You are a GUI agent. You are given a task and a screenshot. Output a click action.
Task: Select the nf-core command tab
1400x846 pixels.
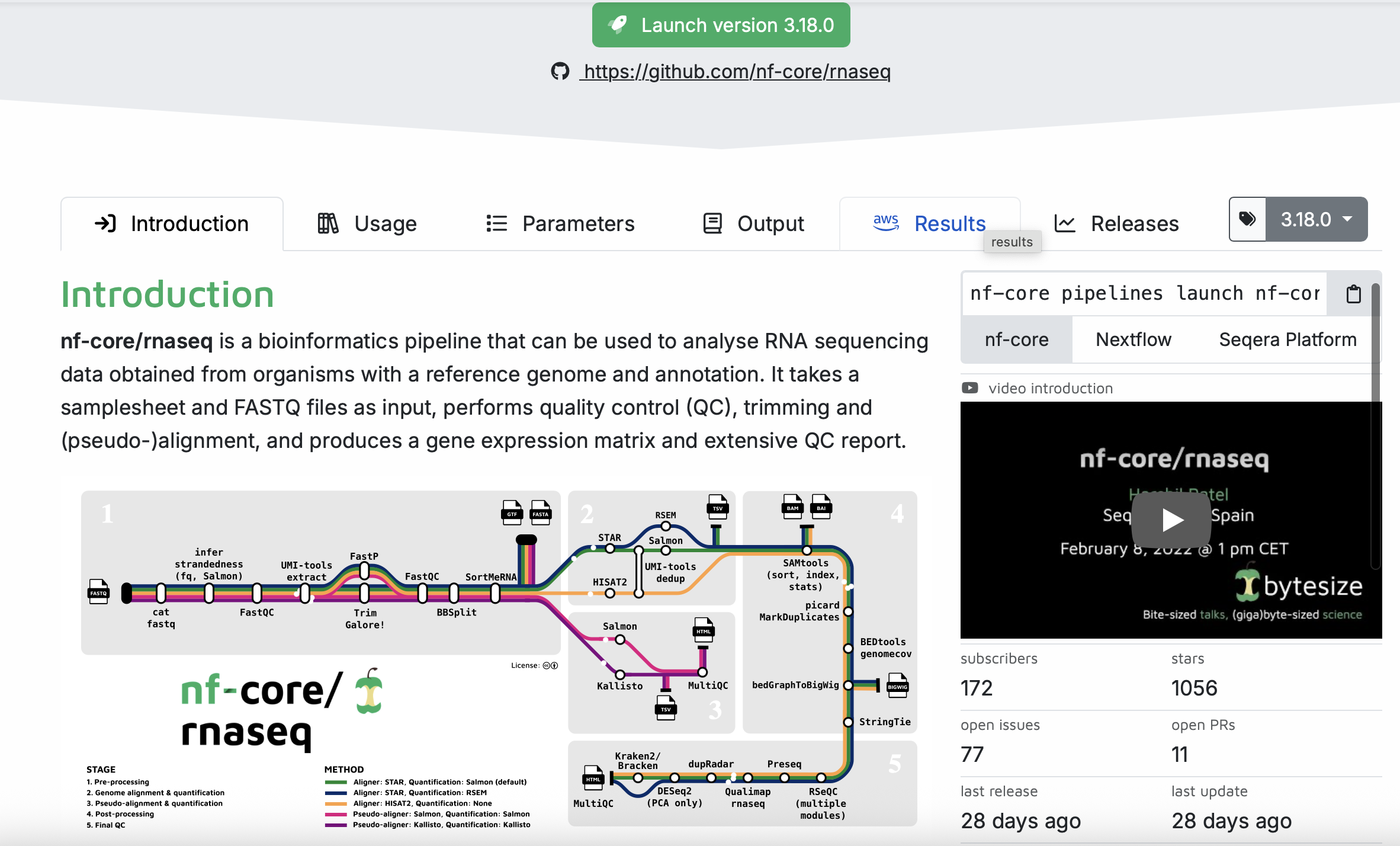(x=1016, y=339)
